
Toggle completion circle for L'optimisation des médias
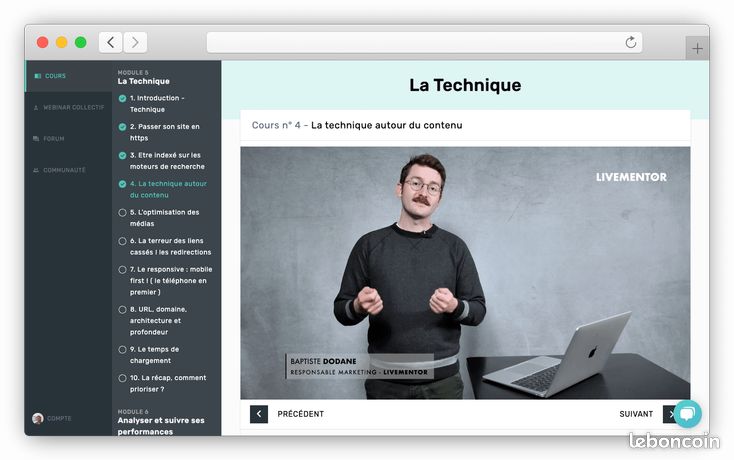pos(122,212)
